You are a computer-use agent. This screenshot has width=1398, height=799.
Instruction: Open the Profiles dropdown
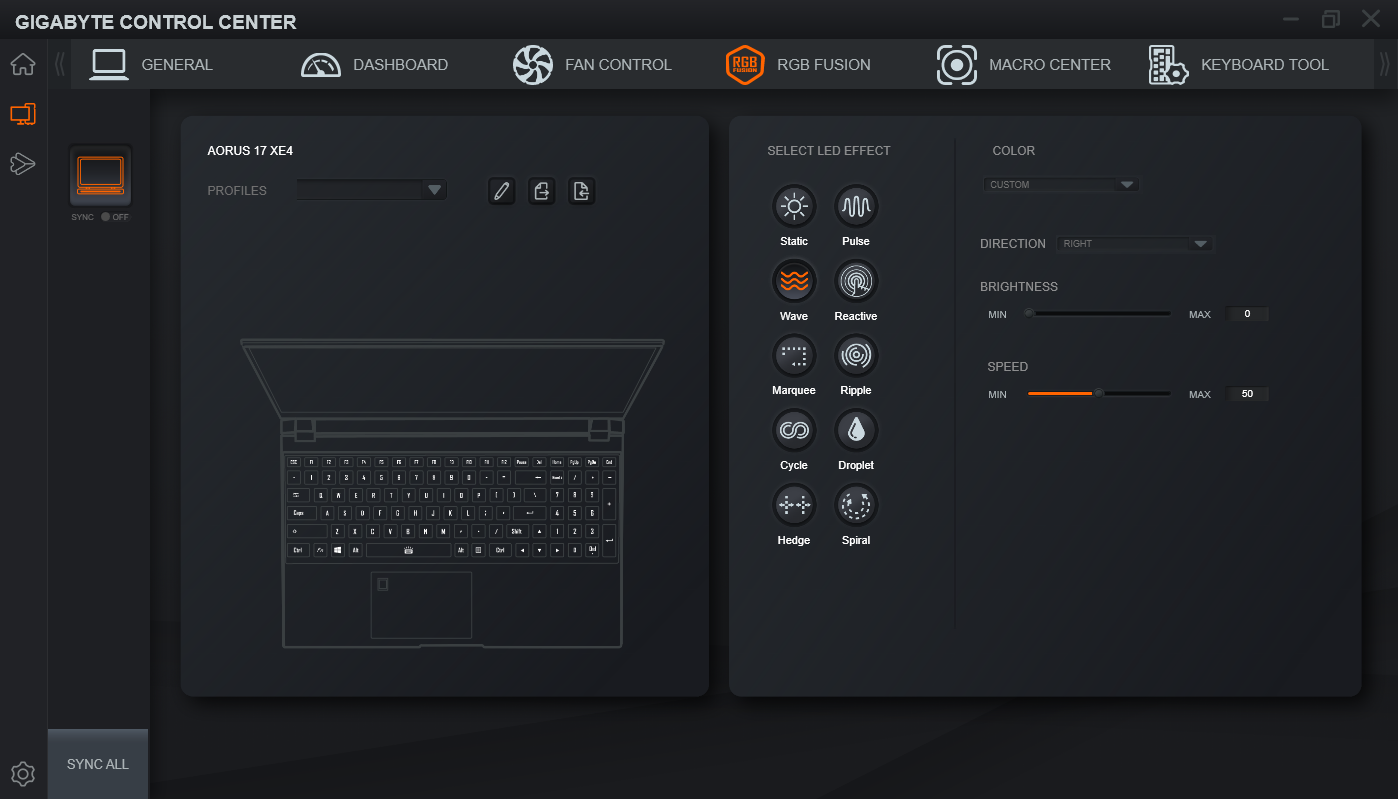click(x=372, y=190)
